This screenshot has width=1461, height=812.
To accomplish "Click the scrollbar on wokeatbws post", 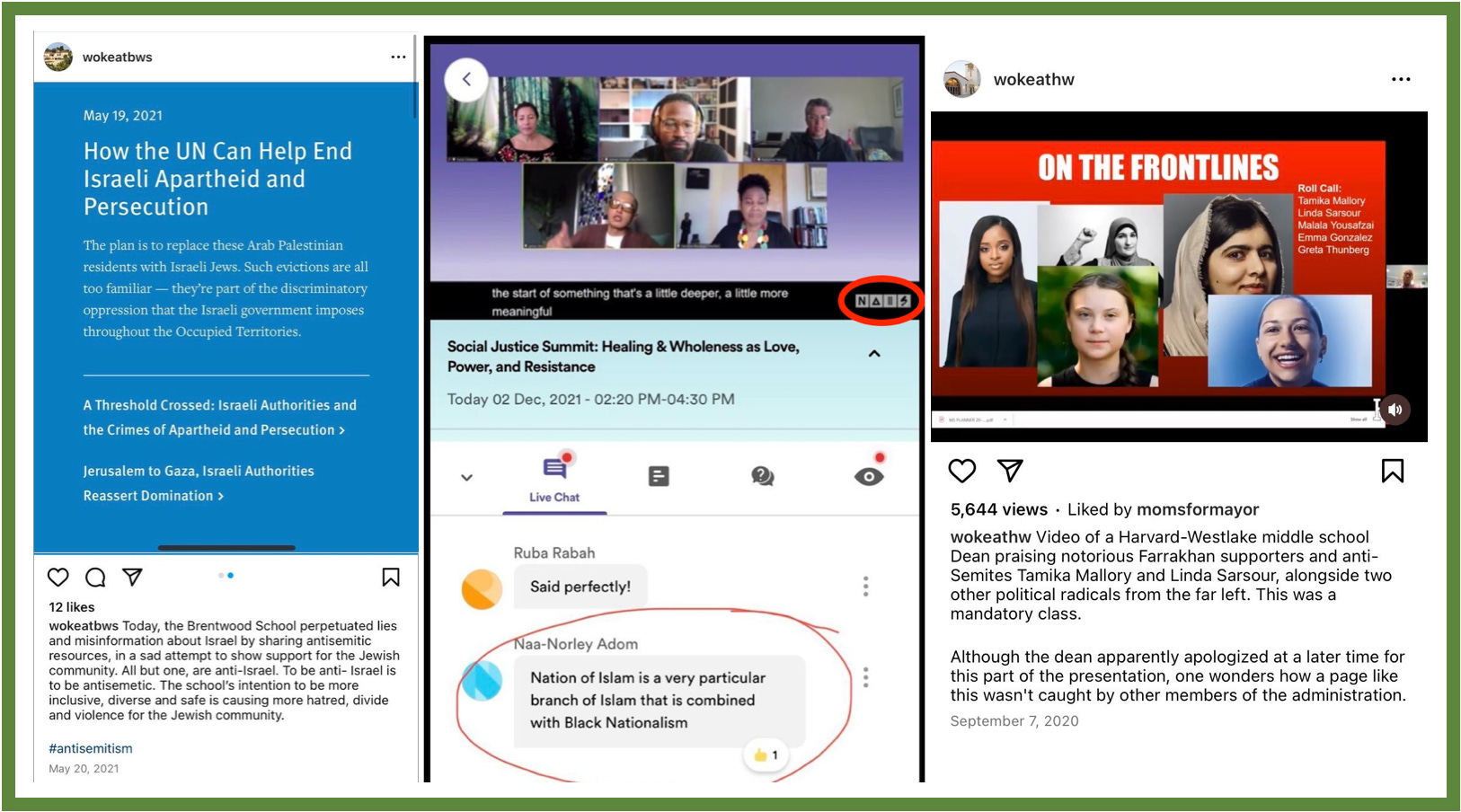I will pos(414,77).
